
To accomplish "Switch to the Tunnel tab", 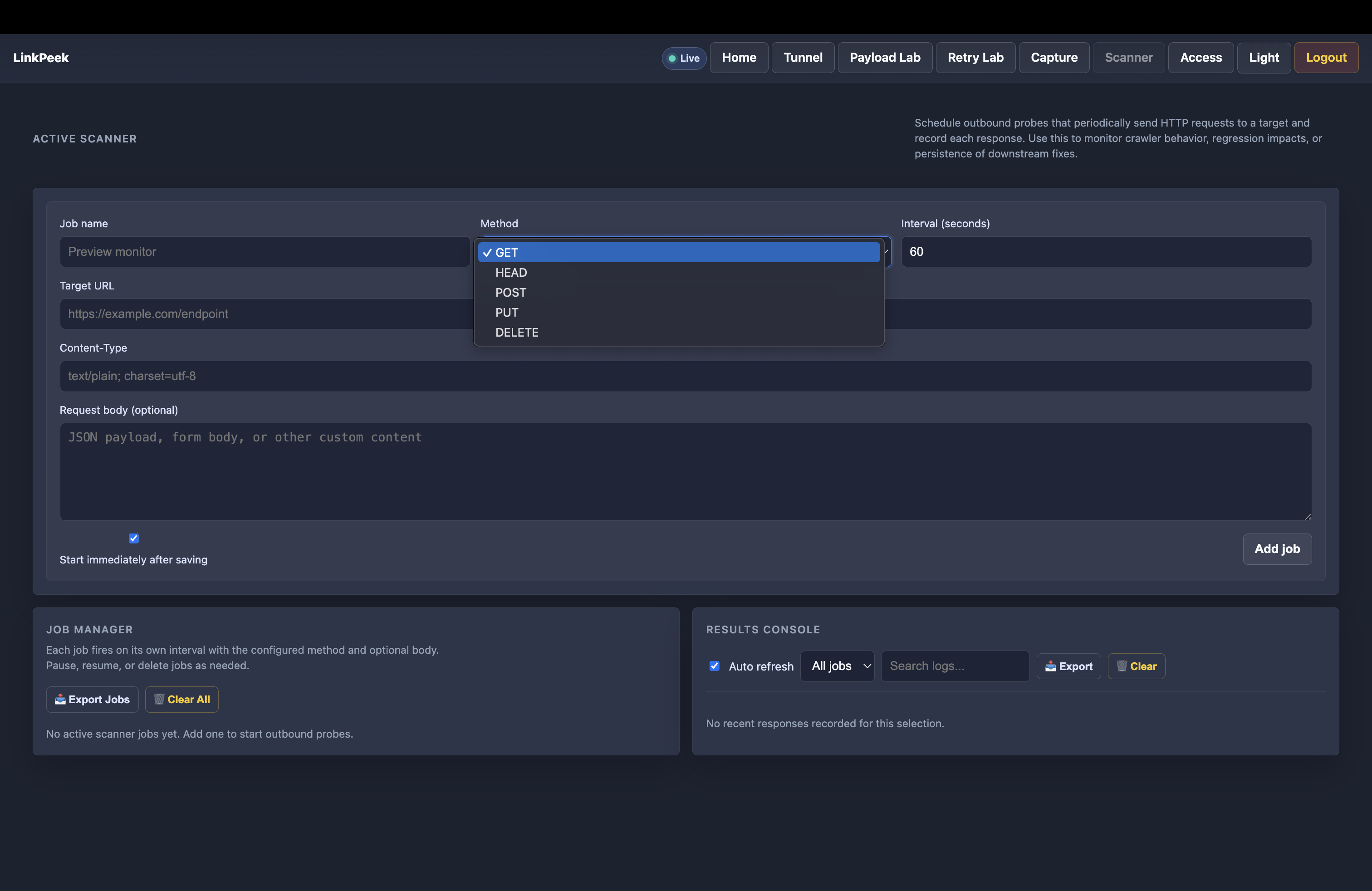I will 803,58.
